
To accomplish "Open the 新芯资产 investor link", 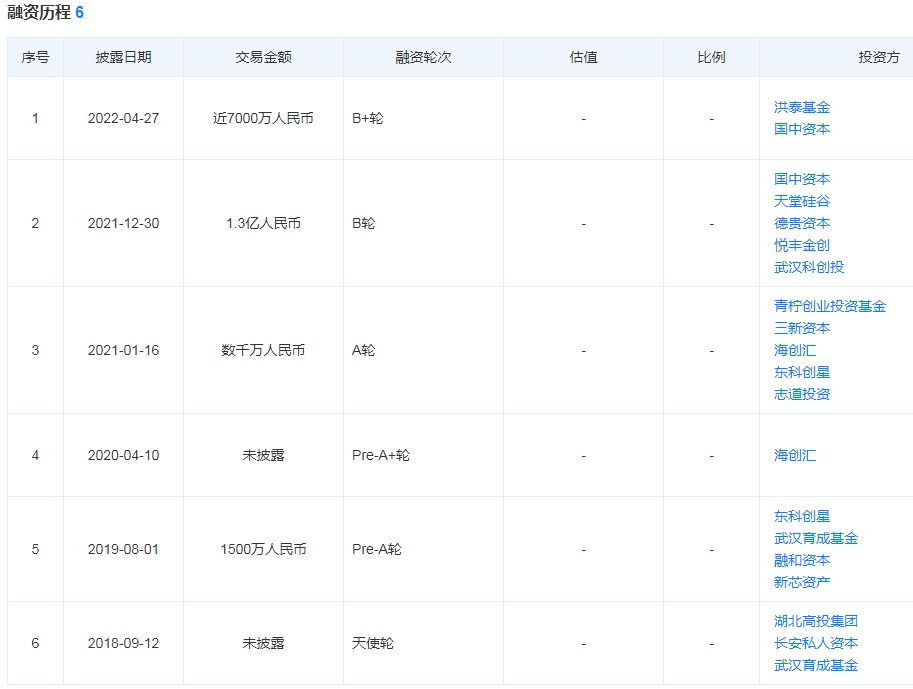I will pos(801,582).
